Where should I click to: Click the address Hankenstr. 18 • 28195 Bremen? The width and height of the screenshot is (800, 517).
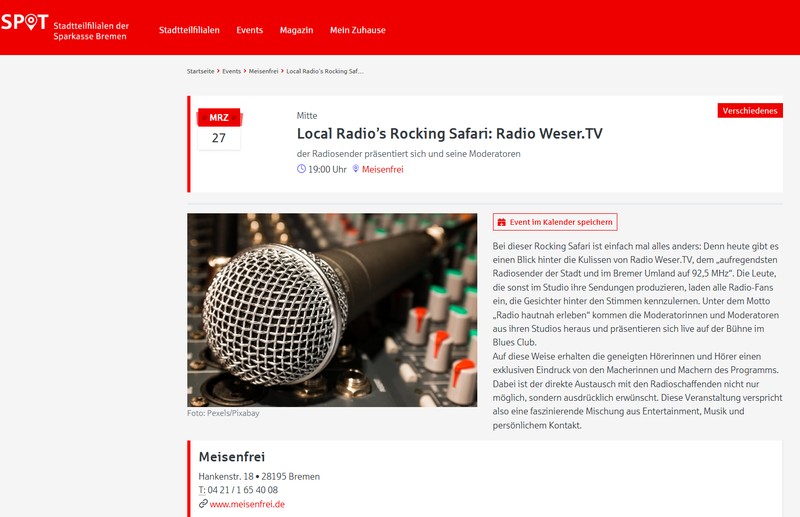[x=259, y=477]
